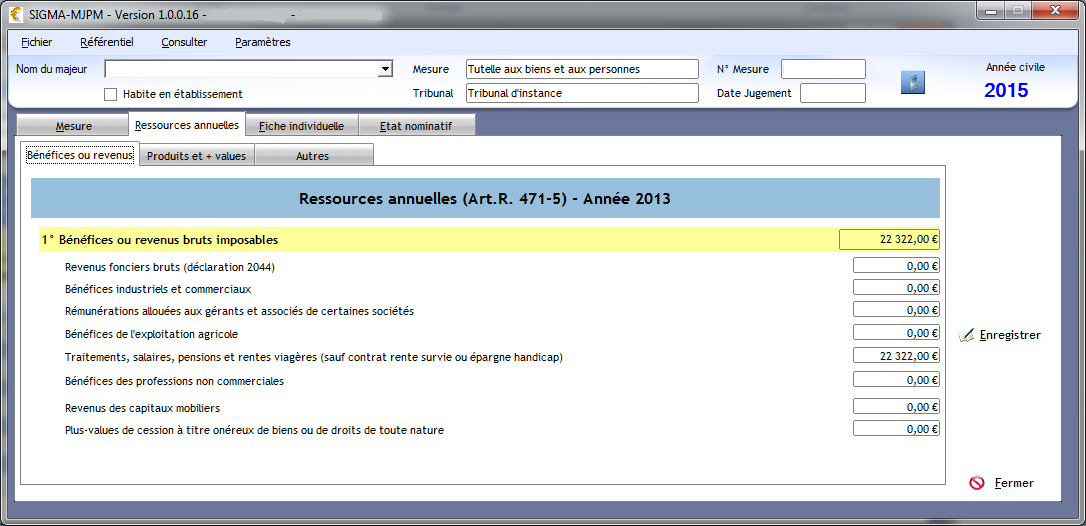
Task: Open the Autres sub-tab
Action: pos(312,156)
